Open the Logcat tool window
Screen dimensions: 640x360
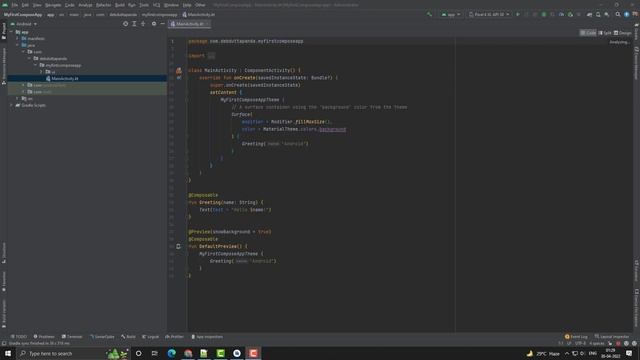click(151, 337)
